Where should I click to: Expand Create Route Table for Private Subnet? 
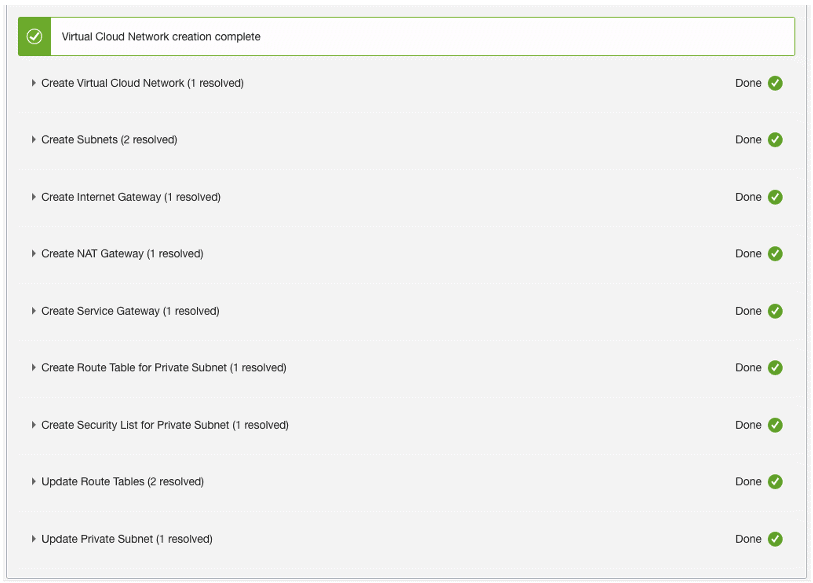click(34, 368)
